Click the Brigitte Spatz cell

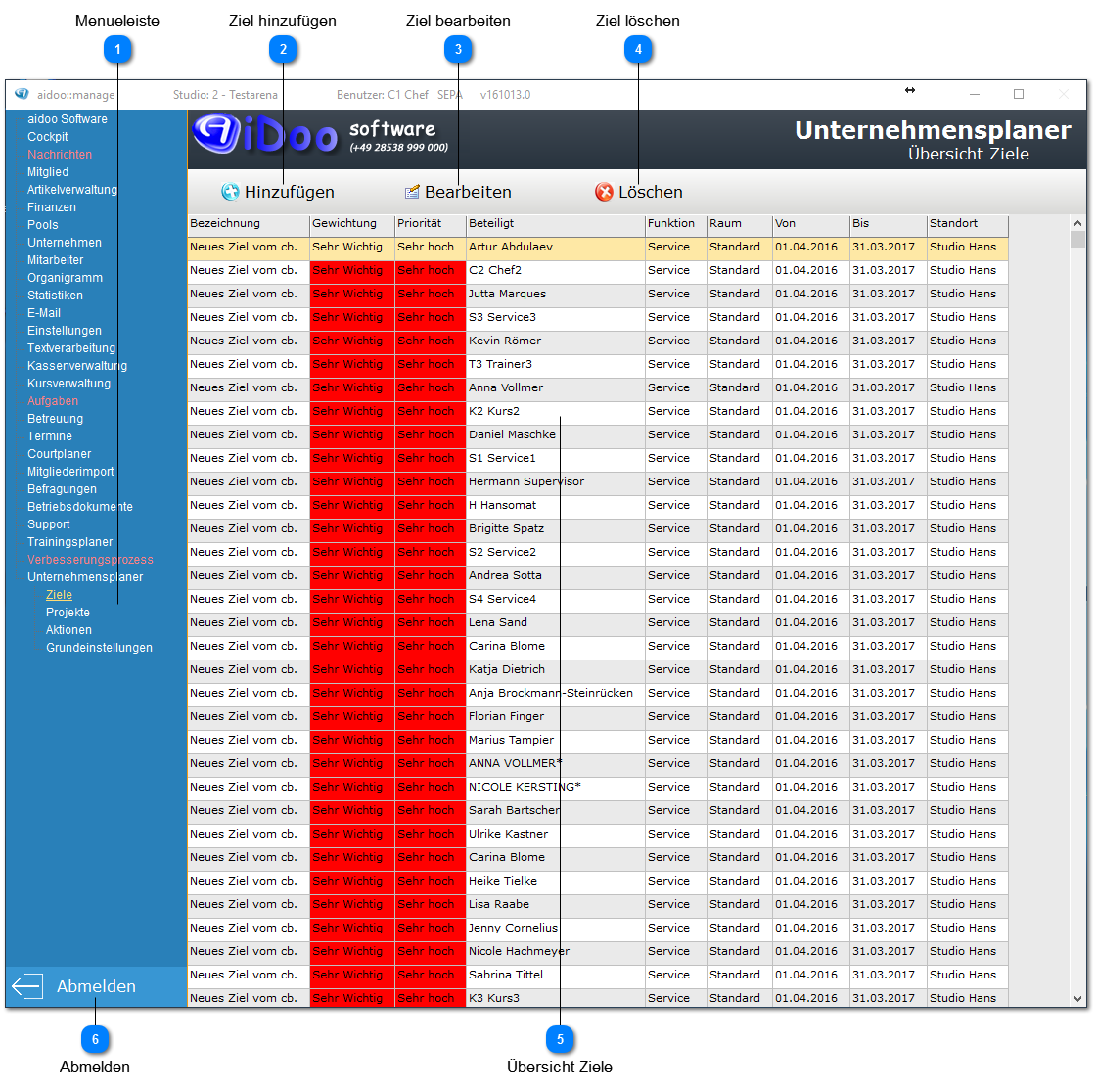point(556,529)
